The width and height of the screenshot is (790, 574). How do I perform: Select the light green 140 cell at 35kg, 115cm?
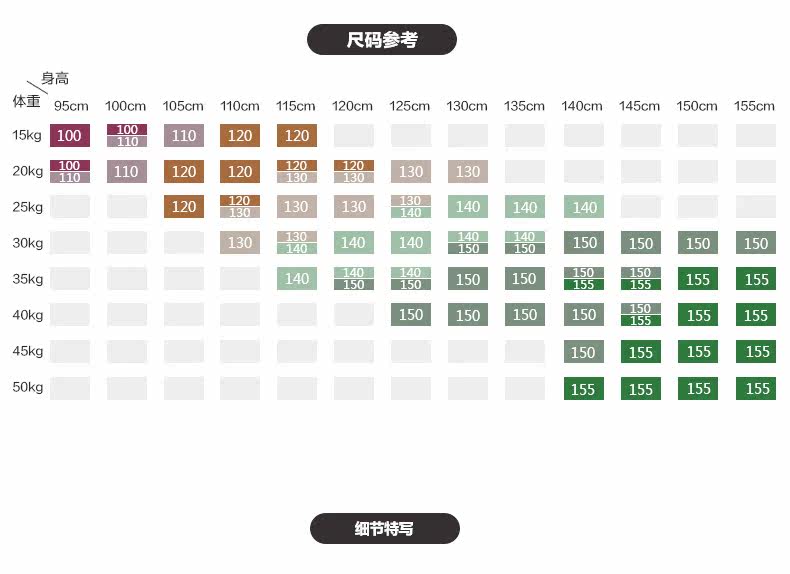pos(297,279)
